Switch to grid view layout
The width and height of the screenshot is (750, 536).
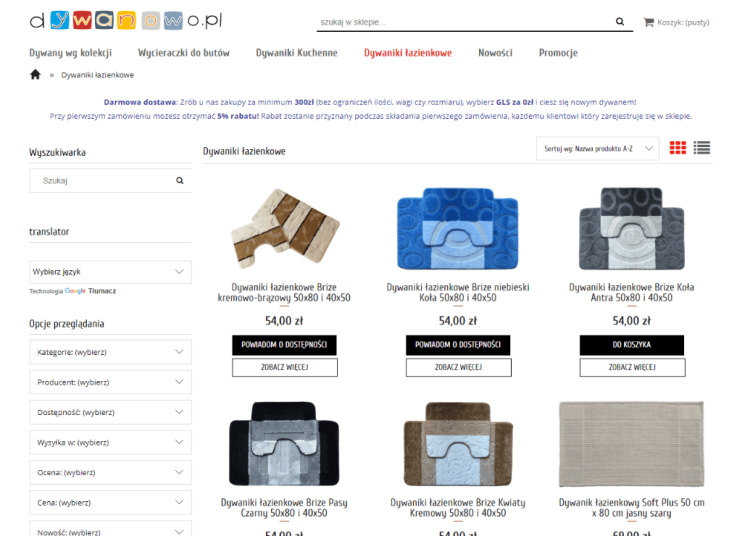tap(677, 148)
